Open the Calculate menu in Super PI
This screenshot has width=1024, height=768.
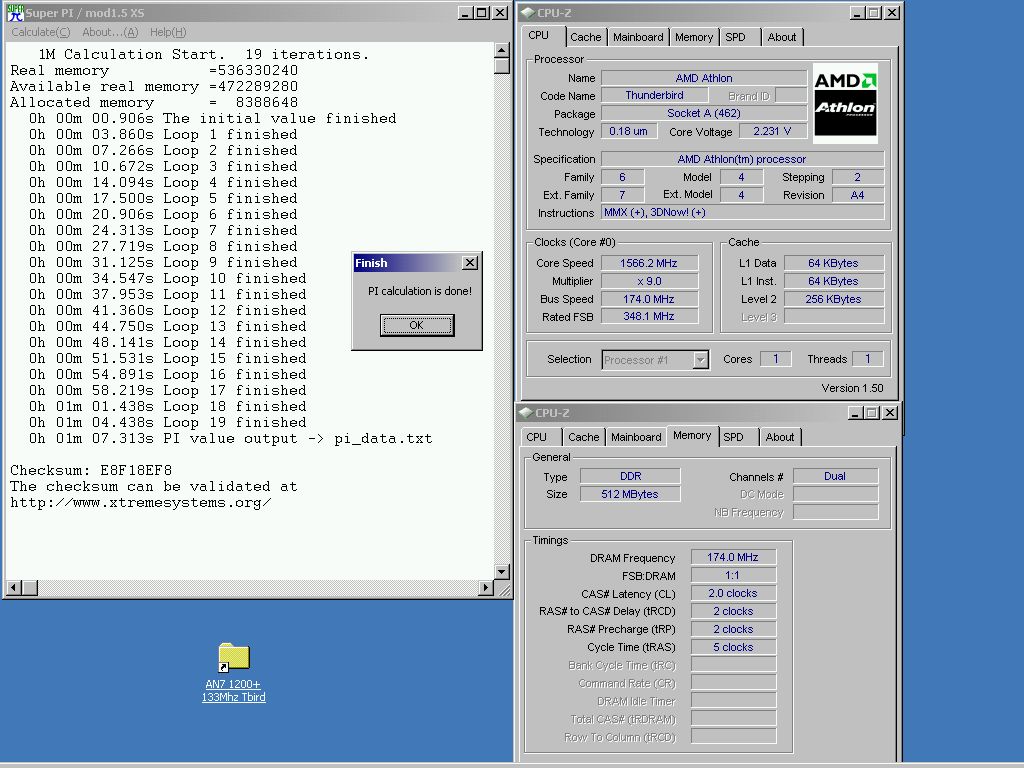pos(40,32)
